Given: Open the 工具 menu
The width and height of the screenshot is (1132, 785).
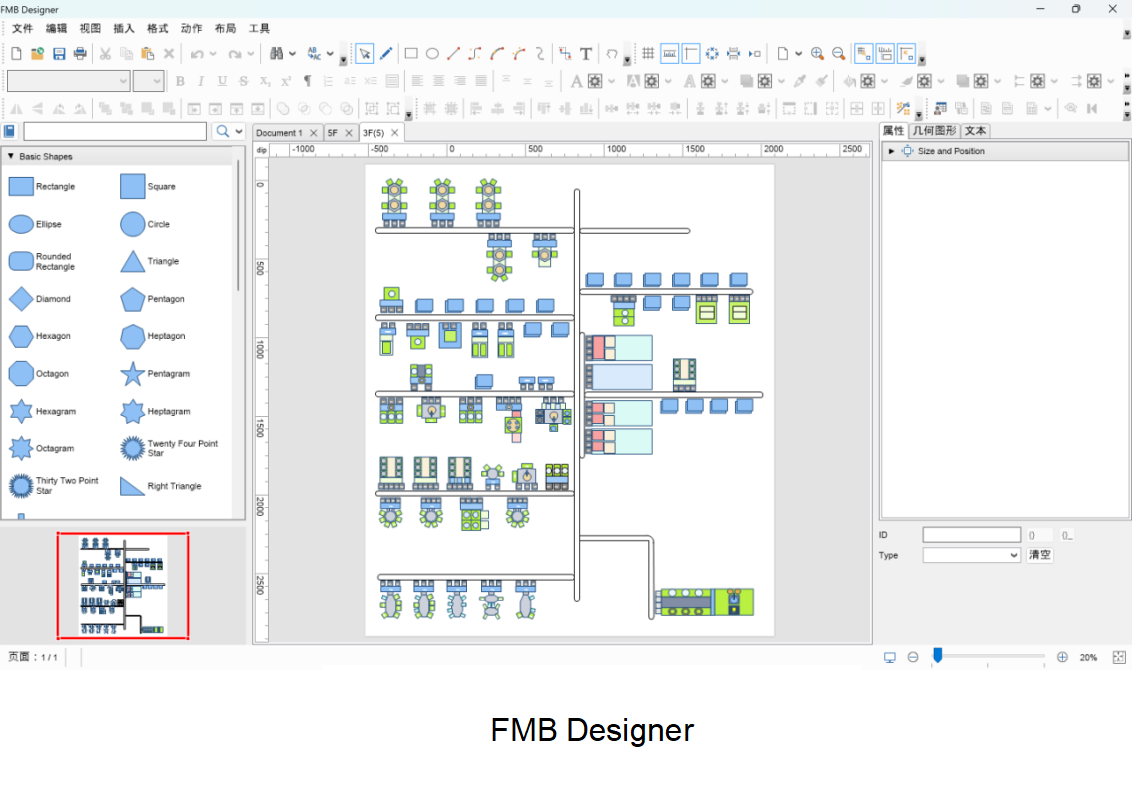Looking at the screenshot, I should click(259, 28).
